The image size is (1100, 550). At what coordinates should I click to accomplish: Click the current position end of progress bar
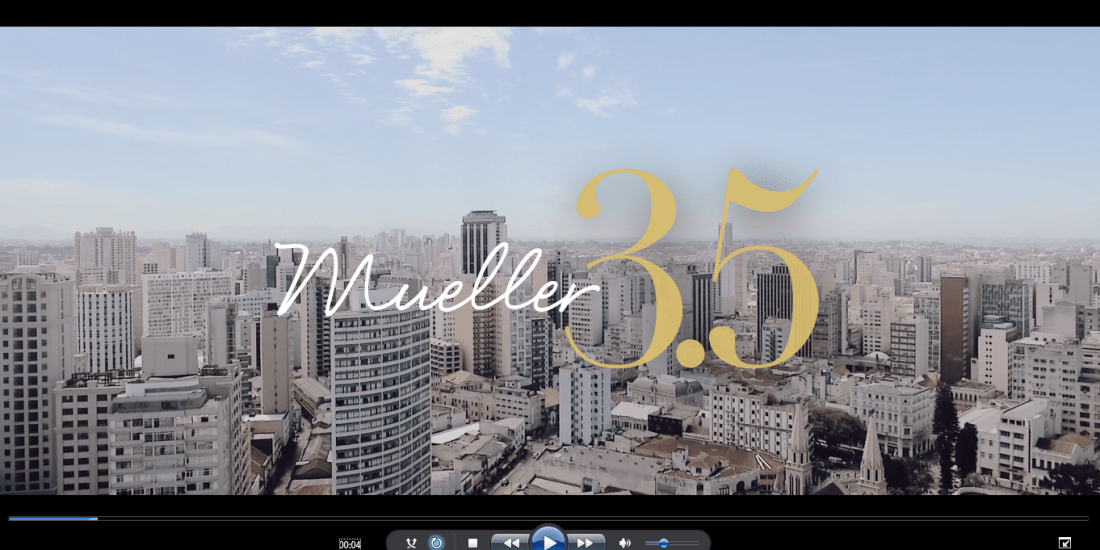pyautogui.click(x=97, y=519)
